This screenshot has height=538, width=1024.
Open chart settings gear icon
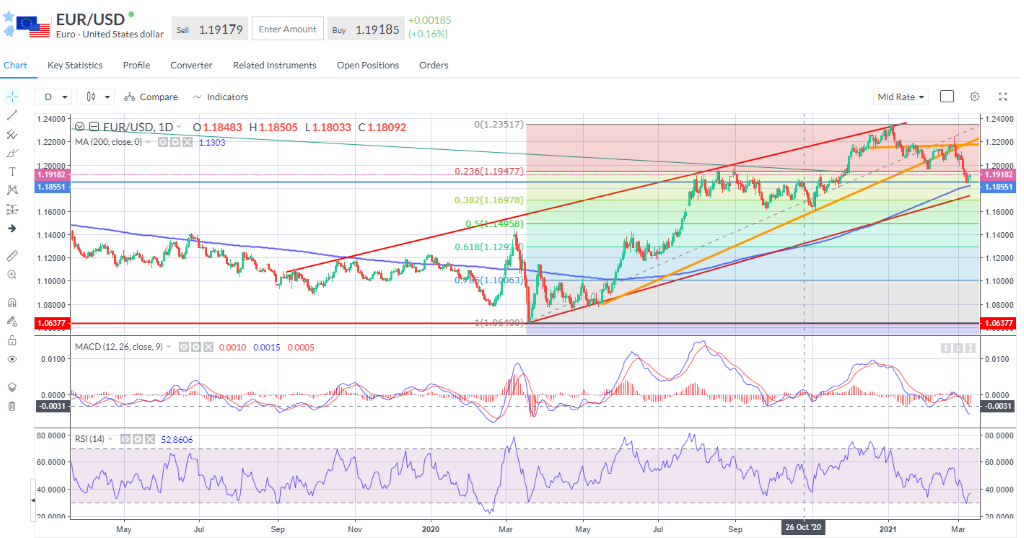tap(974, 97)
